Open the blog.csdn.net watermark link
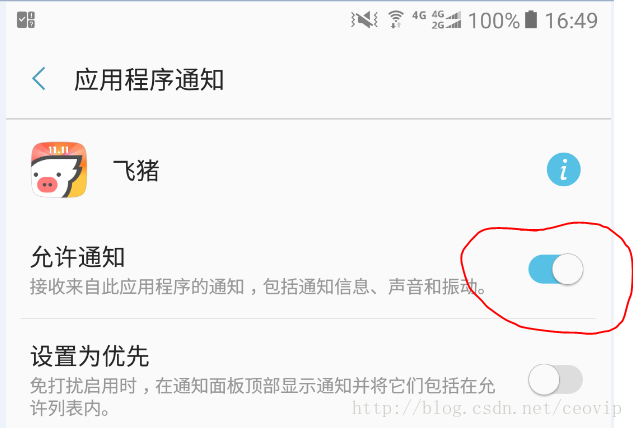Viewport: 633px width, 428px height. (487, 408)
